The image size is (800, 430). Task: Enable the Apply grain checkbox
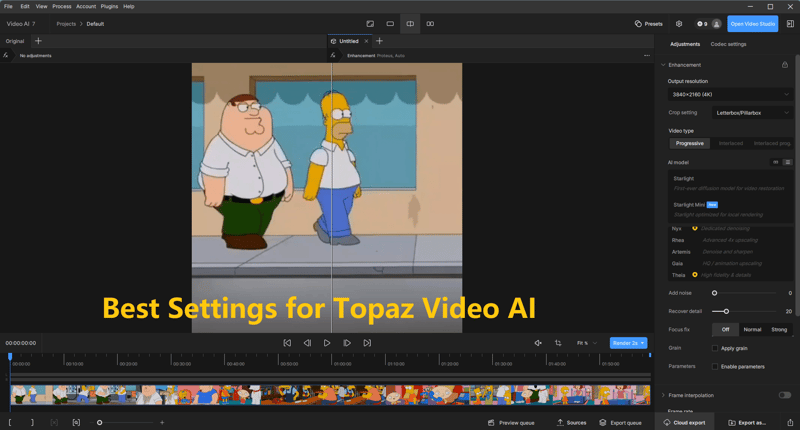(x=714, y=348)
